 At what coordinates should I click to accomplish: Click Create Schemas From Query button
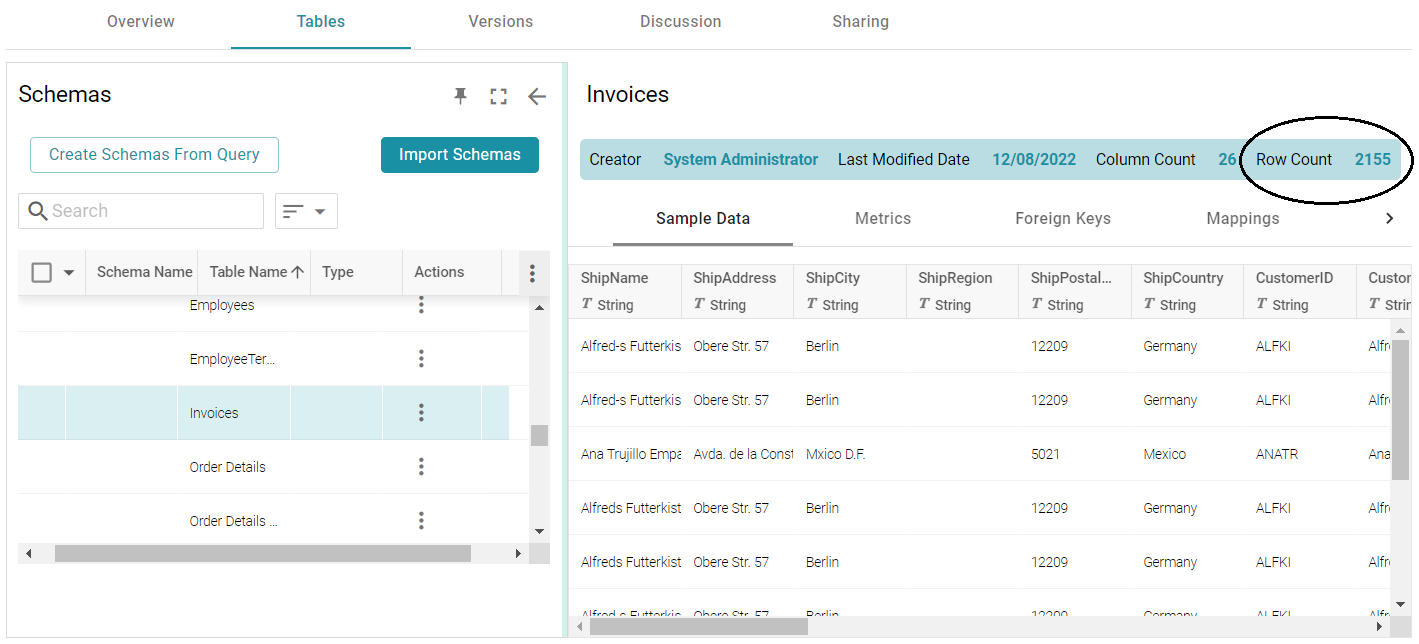(x=154, y=155)
